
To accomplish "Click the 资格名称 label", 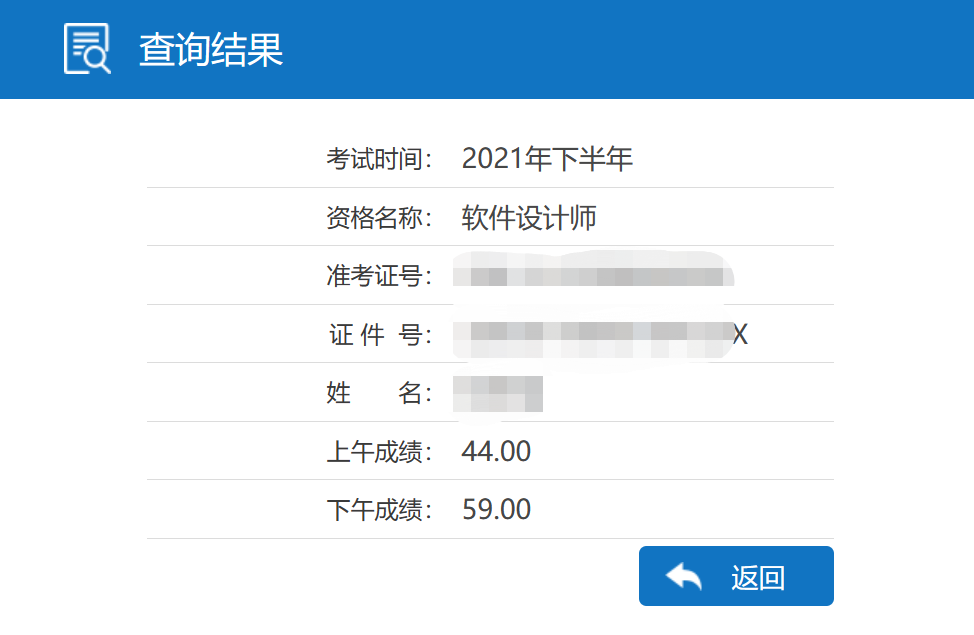I will [379, 218].
